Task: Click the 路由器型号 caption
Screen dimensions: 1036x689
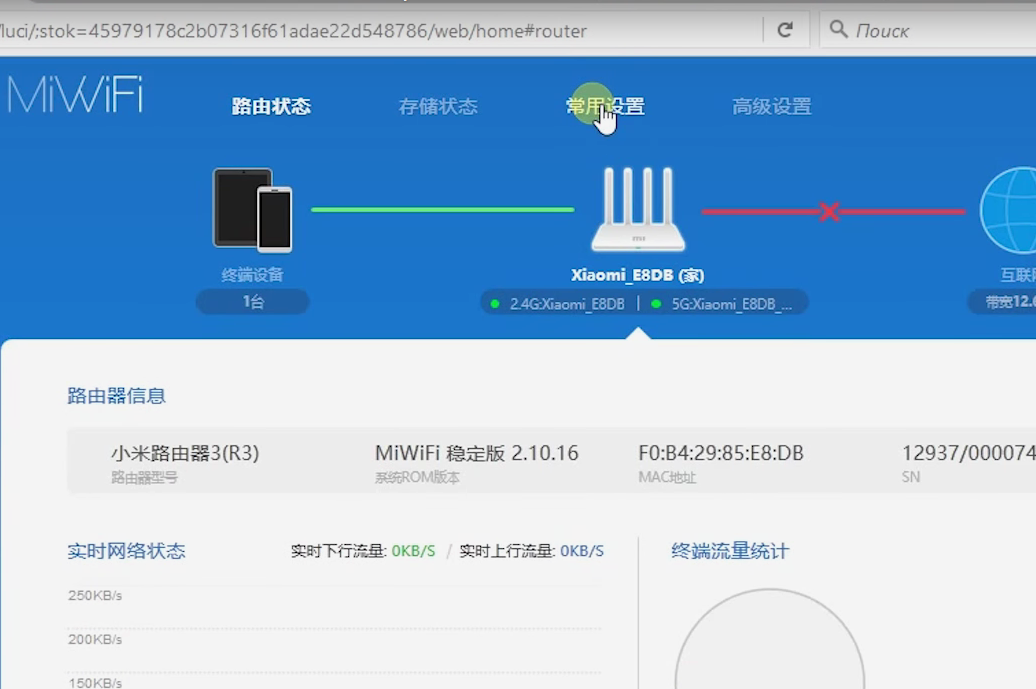Action: click(x=144, y=477)
